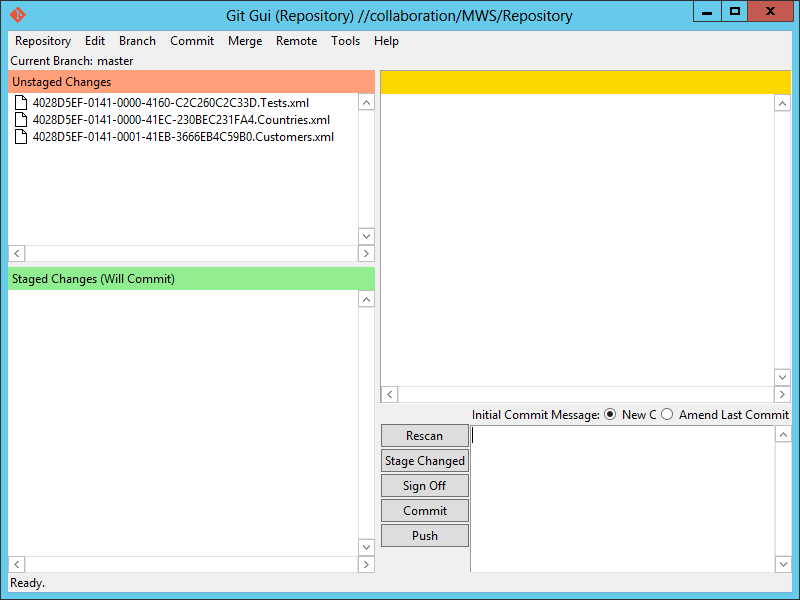This screenshot has width=800, height=600.
Task: Click the file icon beside Tests.xml
Action: [22, 103]
